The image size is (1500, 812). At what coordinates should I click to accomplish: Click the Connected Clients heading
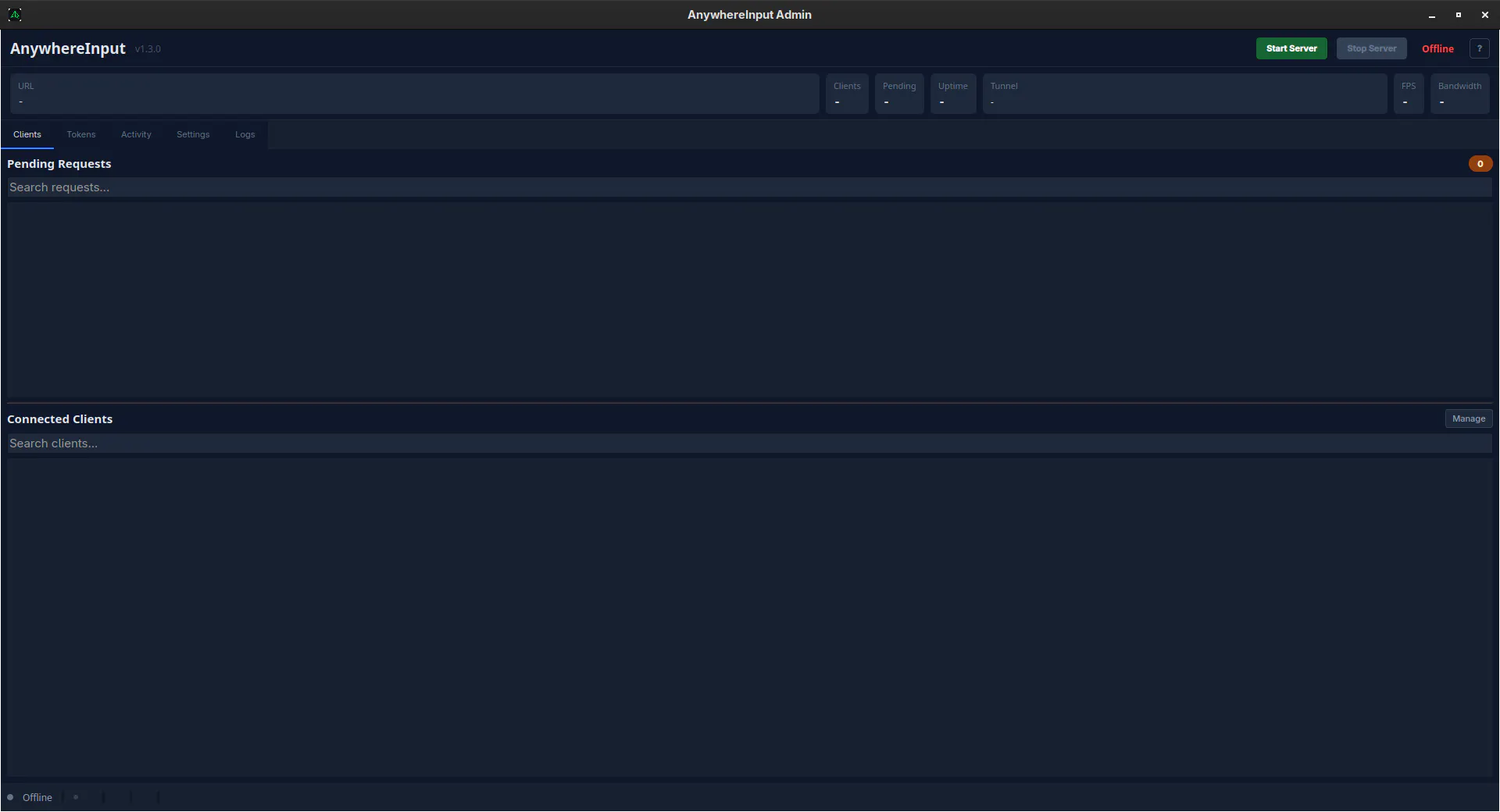click(x=60, y=419)
